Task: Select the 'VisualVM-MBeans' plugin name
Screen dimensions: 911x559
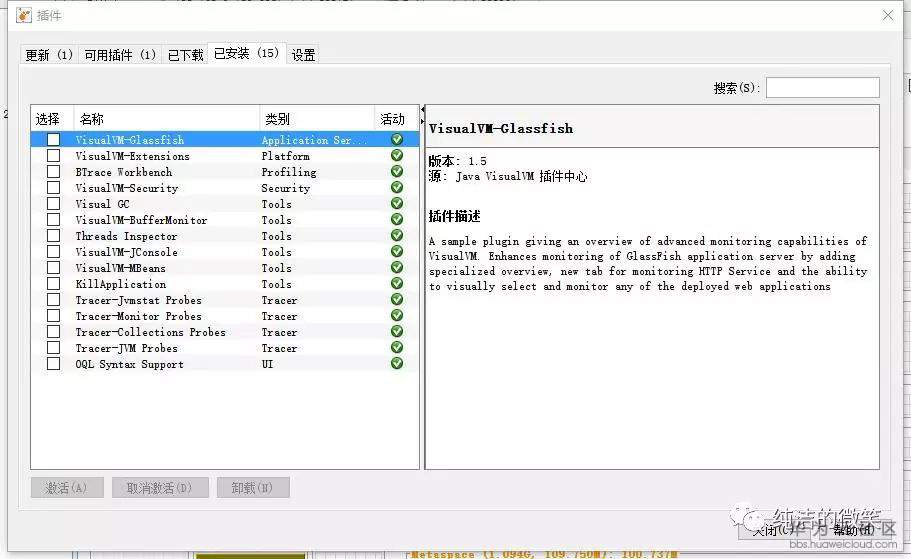Action: tap(120, 268)
